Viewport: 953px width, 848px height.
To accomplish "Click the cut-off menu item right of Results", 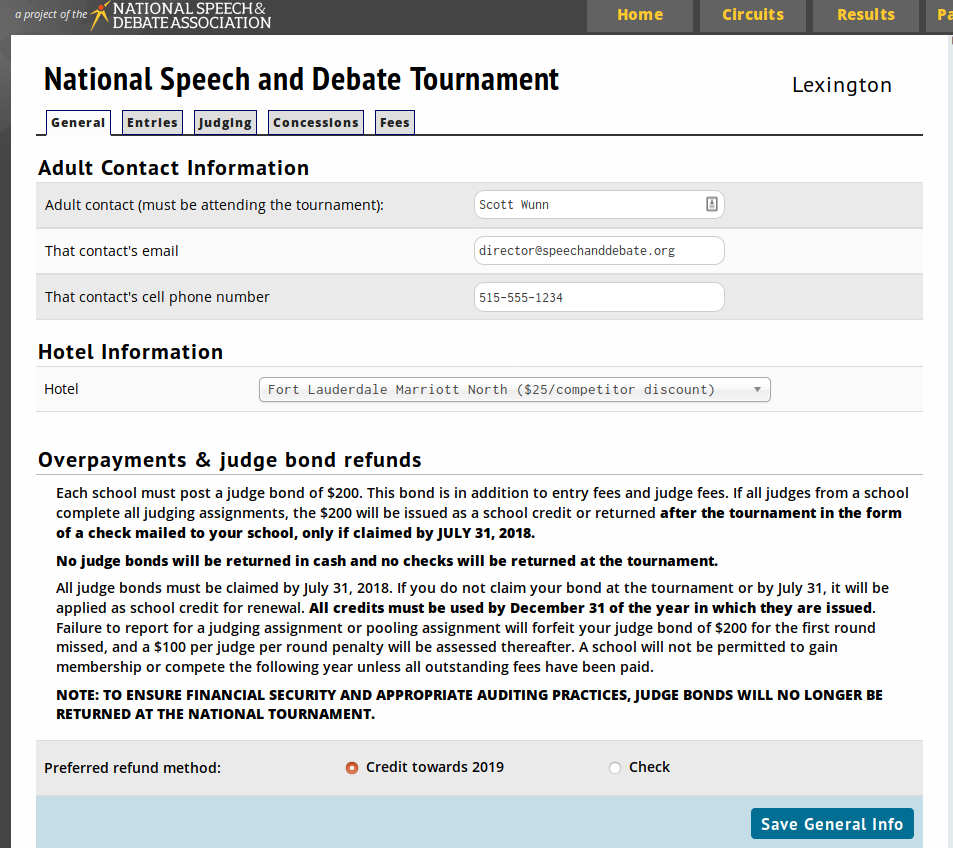I will (942, 15).
